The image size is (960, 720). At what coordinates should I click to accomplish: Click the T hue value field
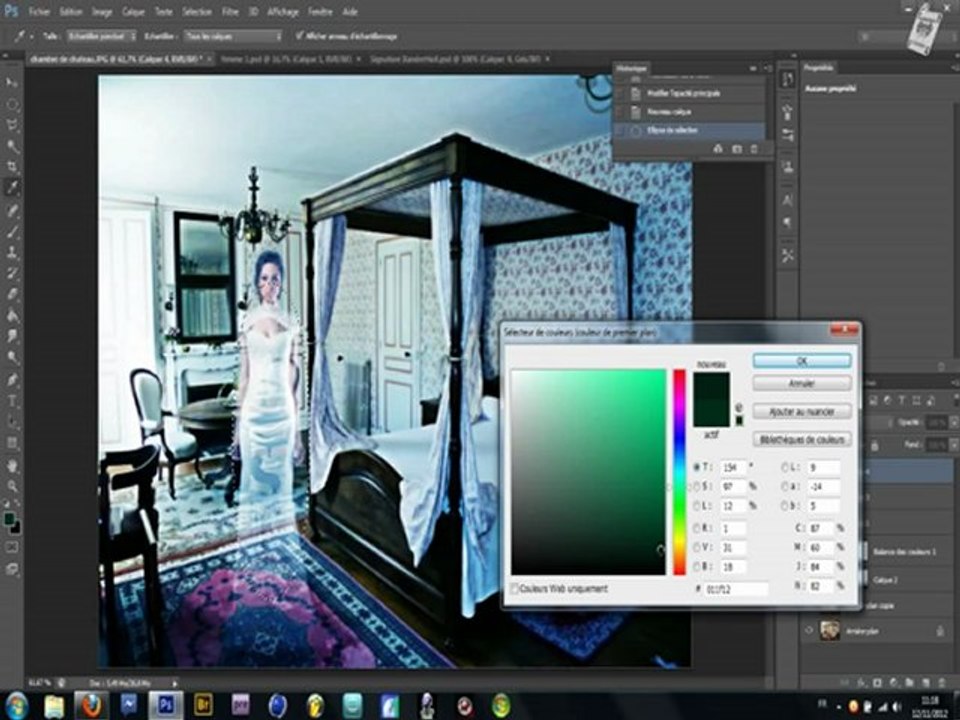733,467
